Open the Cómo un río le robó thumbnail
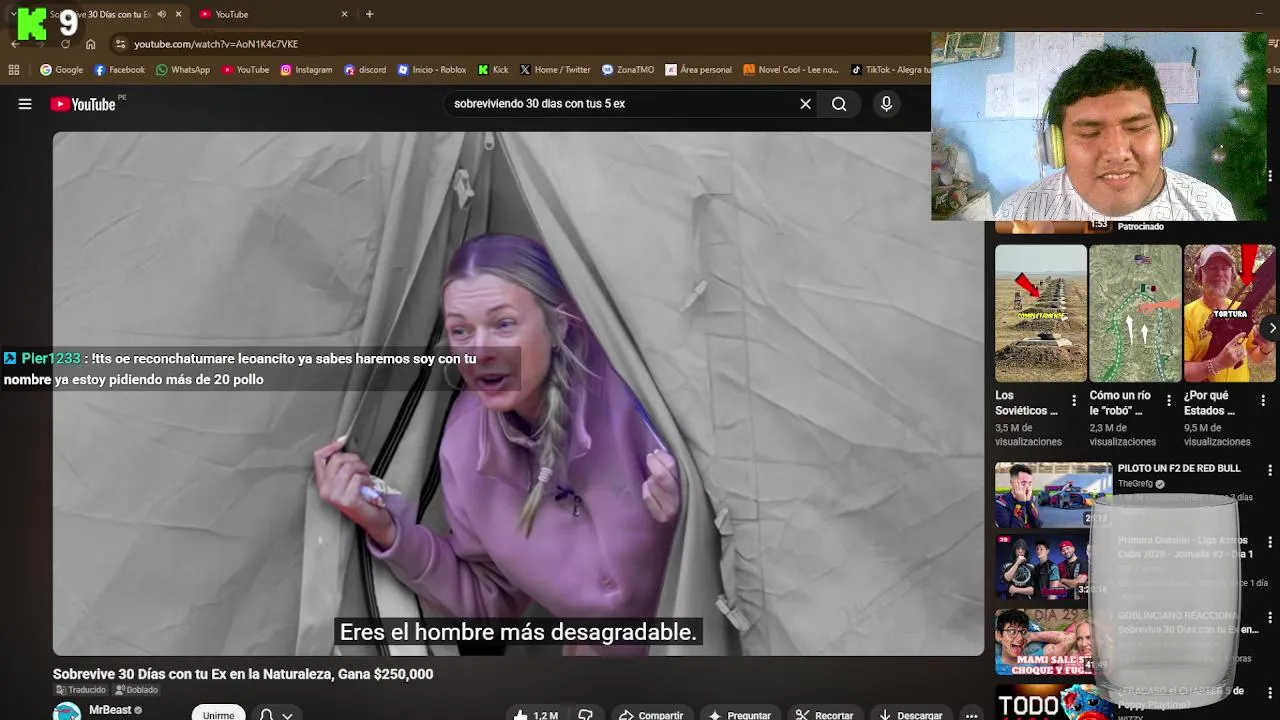The width and height of the screenshot is (1280, 720). tap(1135, 313)
